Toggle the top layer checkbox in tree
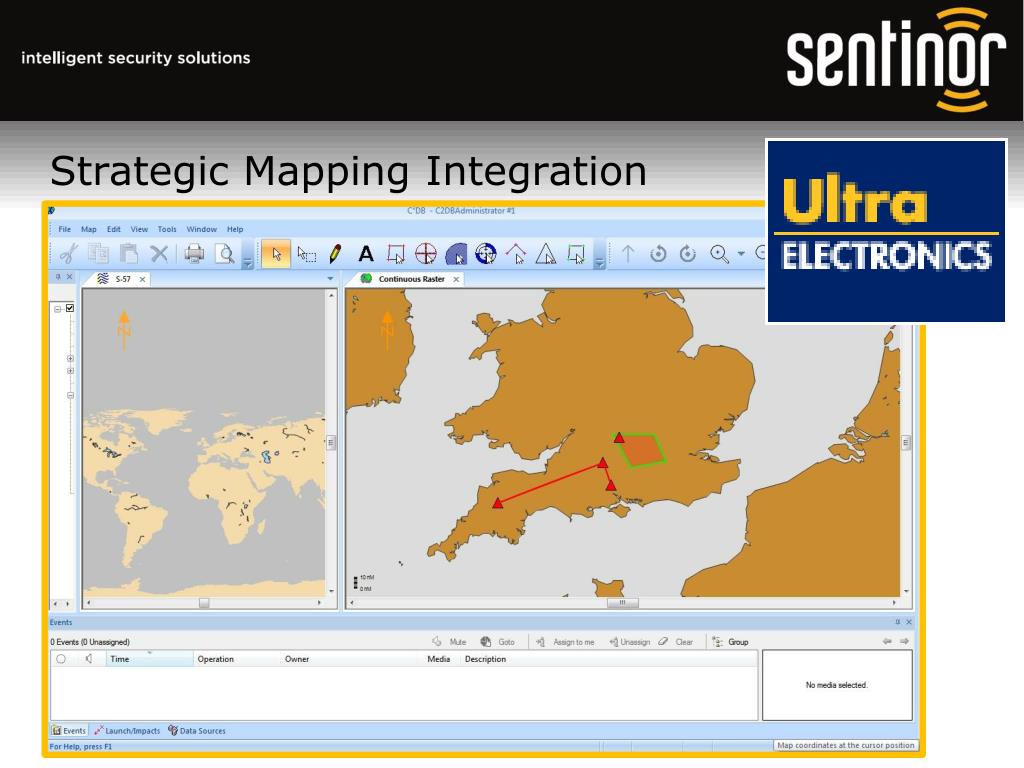 (70, 308)
